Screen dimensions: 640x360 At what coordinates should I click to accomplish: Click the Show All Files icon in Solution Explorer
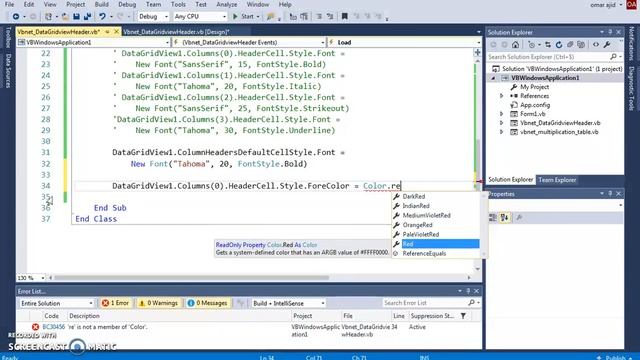[581, 44]
